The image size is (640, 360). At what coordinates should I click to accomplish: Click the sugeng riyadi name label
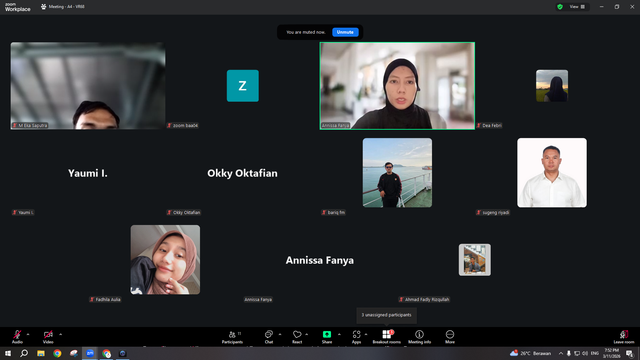[493, 212]
